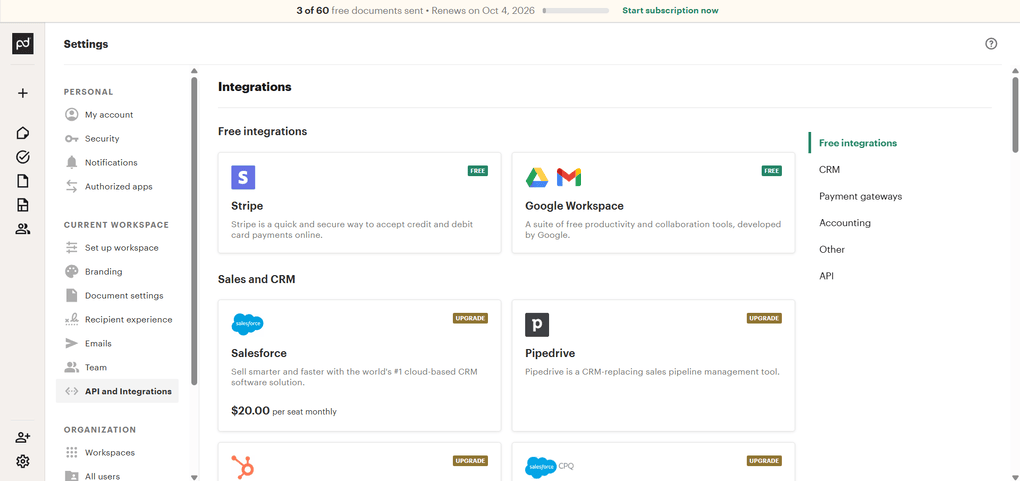This screenshot has height=481, width=1020.
Task: Click the Team people icon
Action: (x=72, y=368)
